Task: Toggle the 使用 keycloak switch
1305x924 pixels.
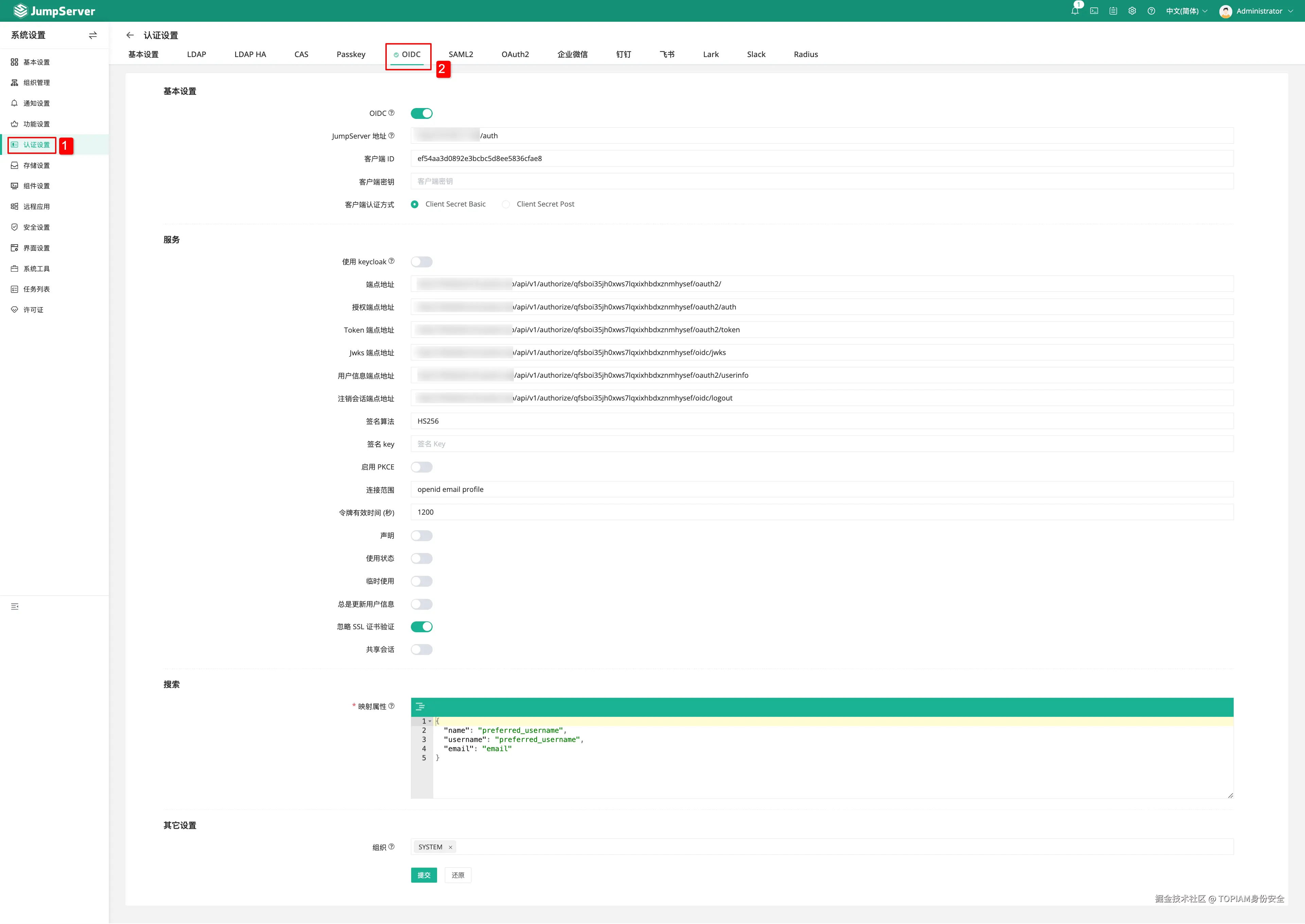Action: click(x=421, y=262)
